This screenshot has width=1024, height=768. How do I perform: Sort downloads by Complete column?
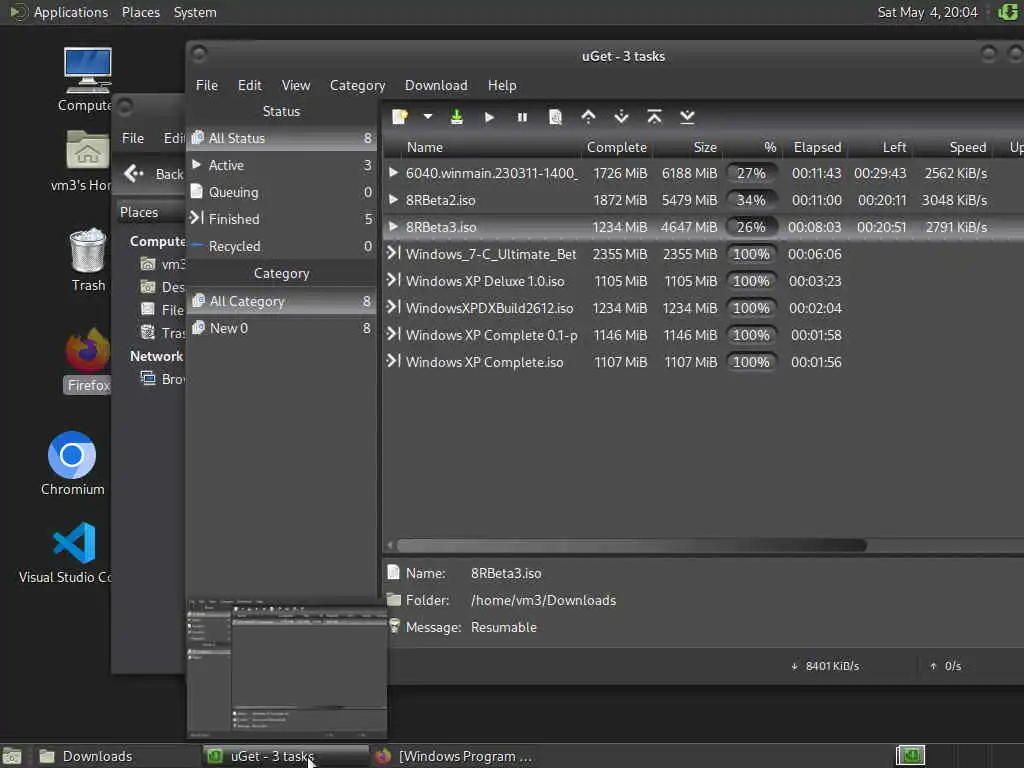(x=617, y=148)
